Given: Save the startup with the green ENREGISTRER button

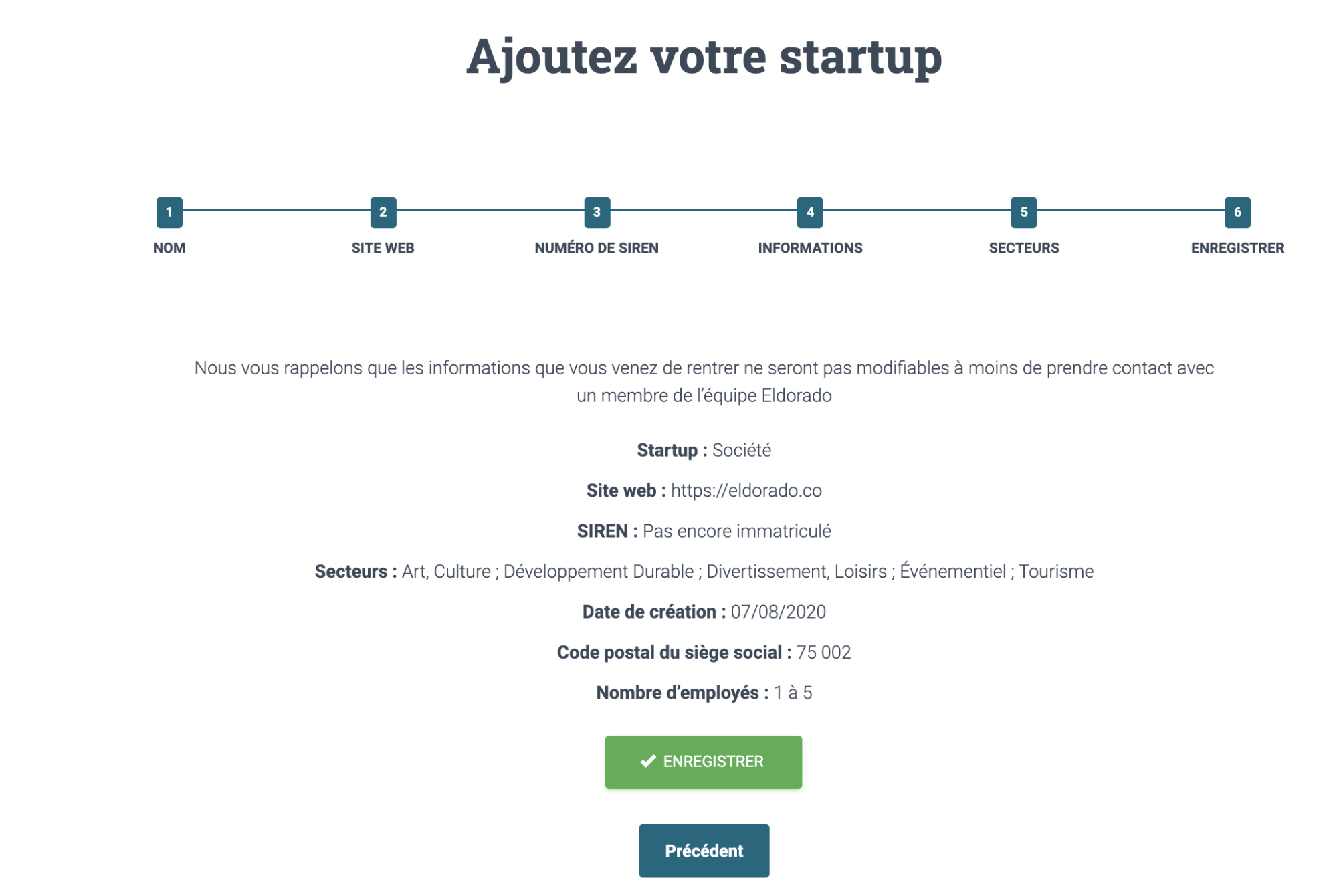Looking at the screenshot, I should (x=703, y=762).
